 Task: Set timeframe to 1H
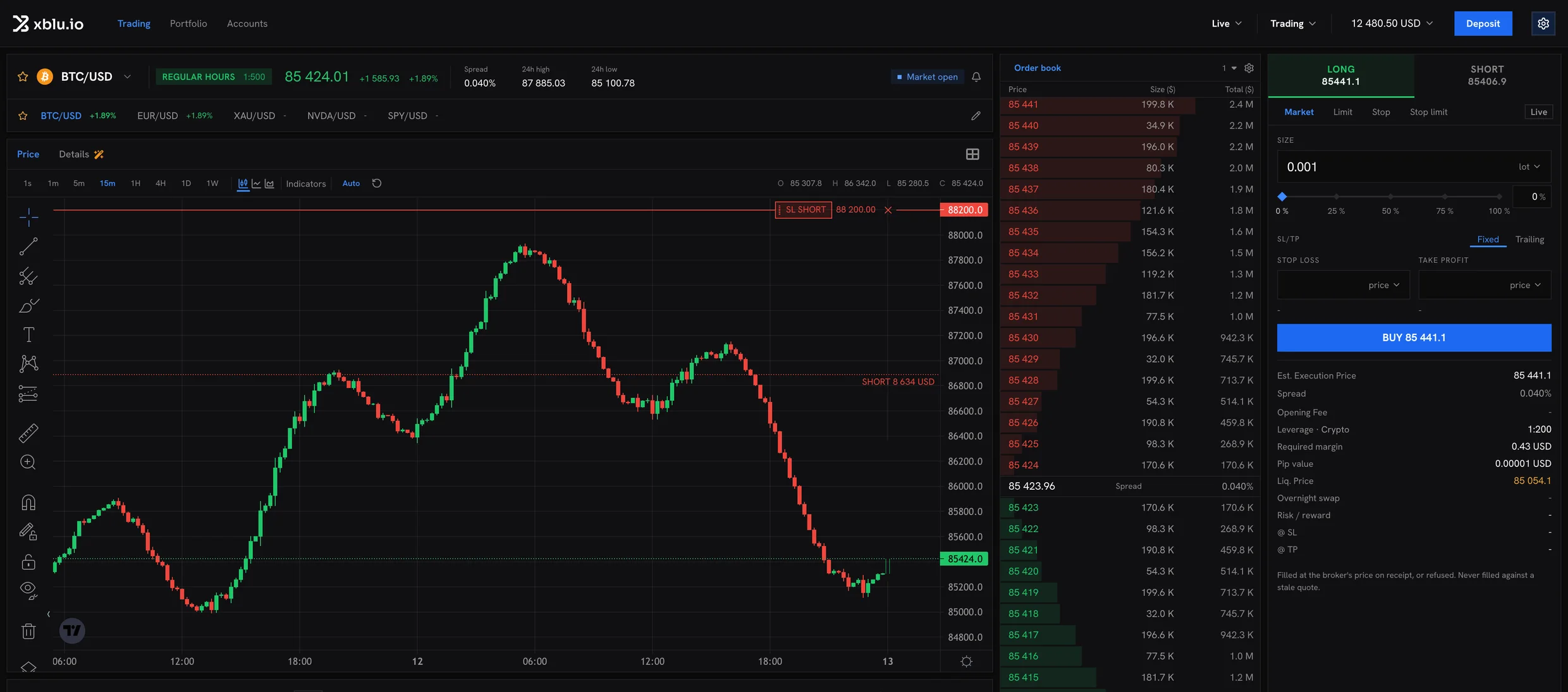tap(135, 183)
